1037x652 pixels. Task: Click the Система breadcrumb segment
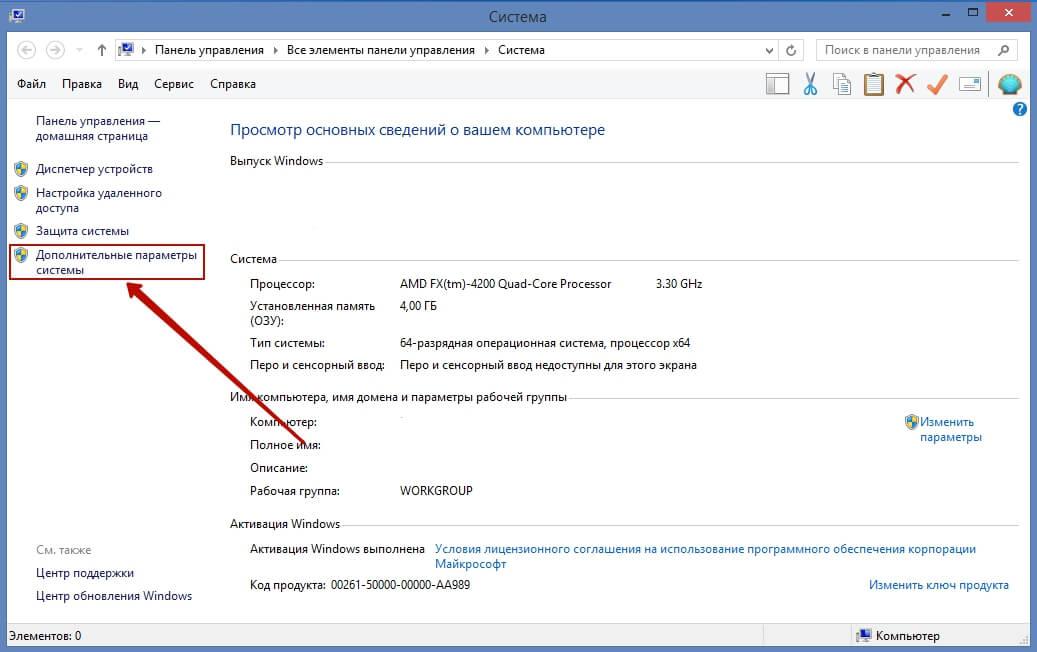[521, 50]
